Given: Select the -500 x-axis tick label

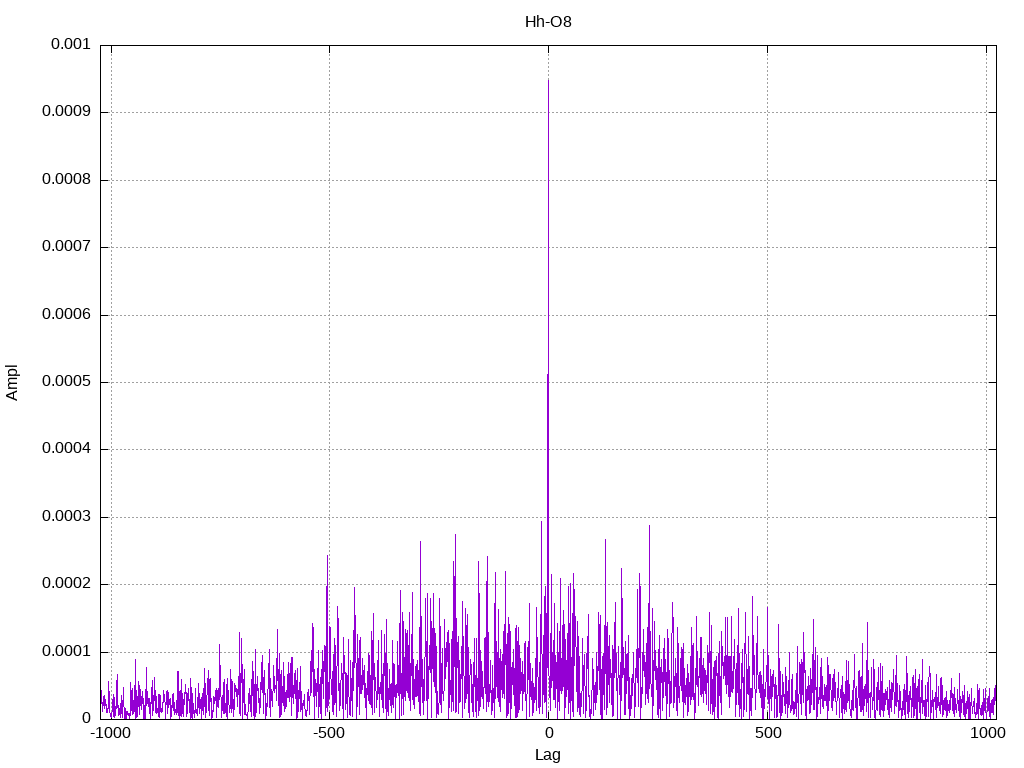Looking at the screenshot, I should [329, 733].
